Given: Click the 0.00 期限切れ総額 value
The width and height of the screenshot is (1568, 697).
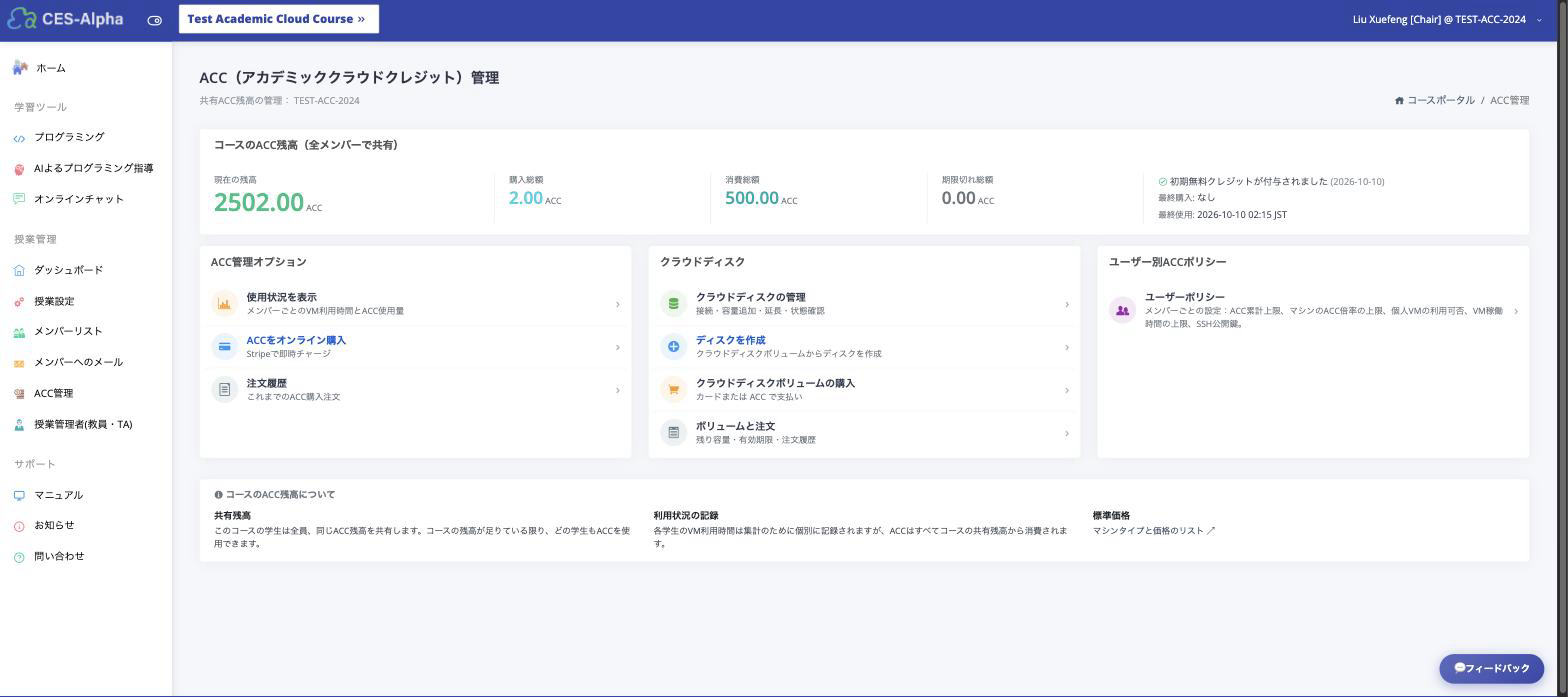Looking at the screenshot, I should (x=958, y=198).
